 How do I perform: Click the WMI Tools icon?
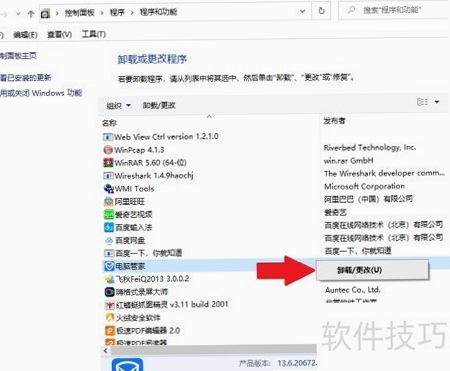109,189
